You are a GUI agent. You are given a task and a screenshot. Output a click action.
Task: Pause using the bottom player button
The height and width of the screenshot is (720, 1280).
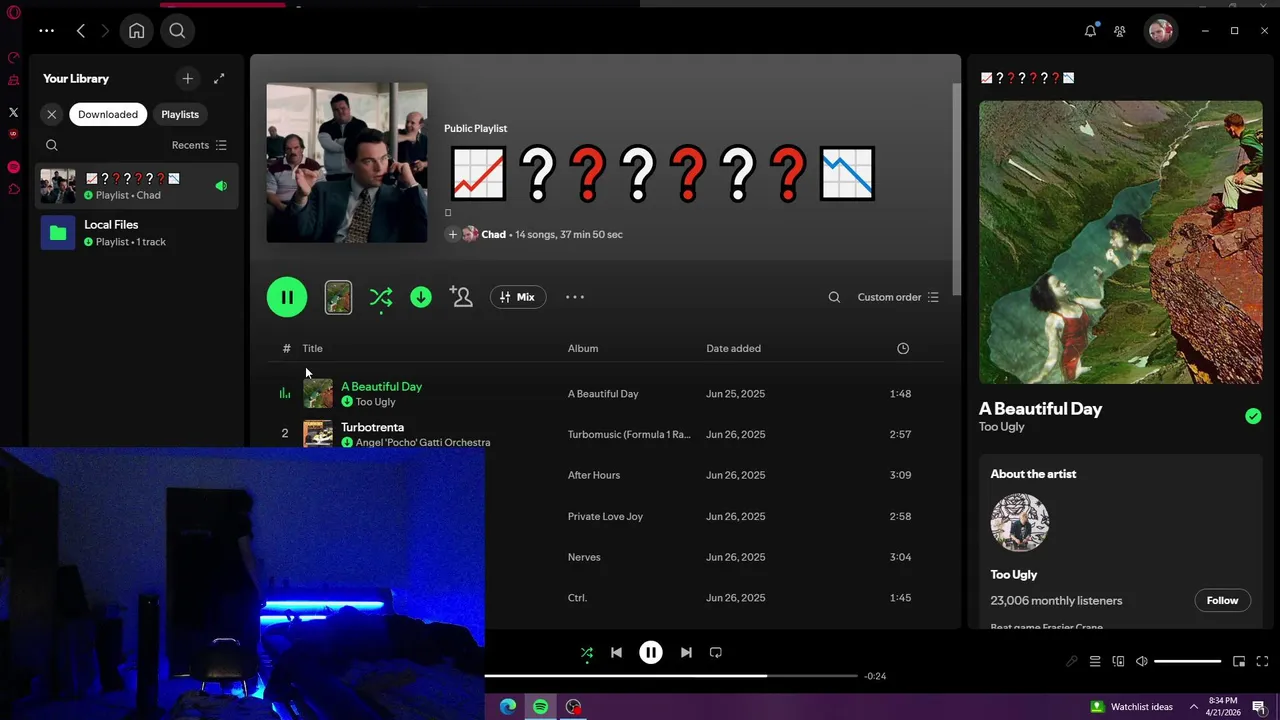tap(651, 653)
